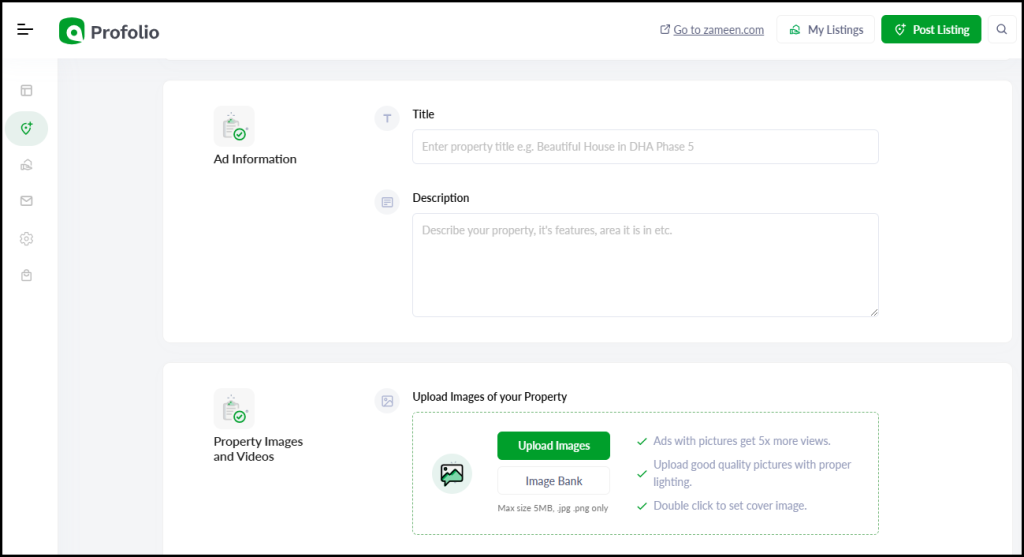1024x557 pixels.
Task: Click the Ad Information clipboard icon
Action: click(234, 127)
